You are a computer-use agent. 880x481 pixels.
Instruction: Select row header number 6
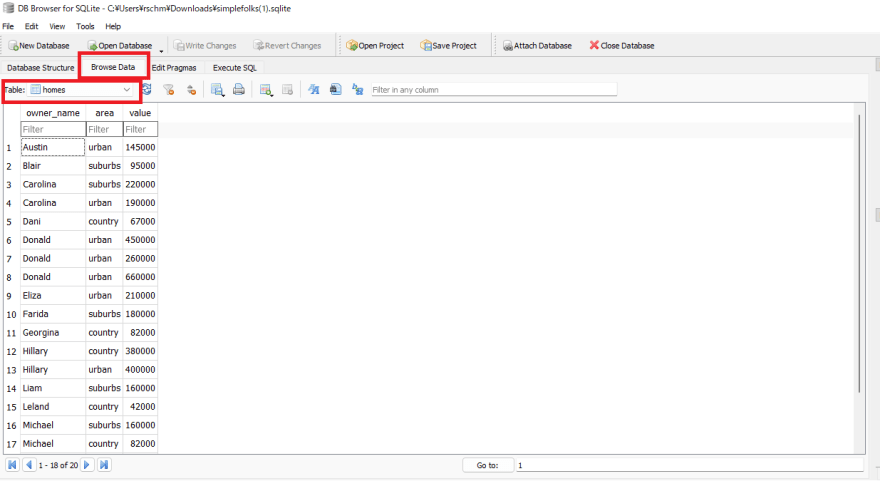(11, 240)
